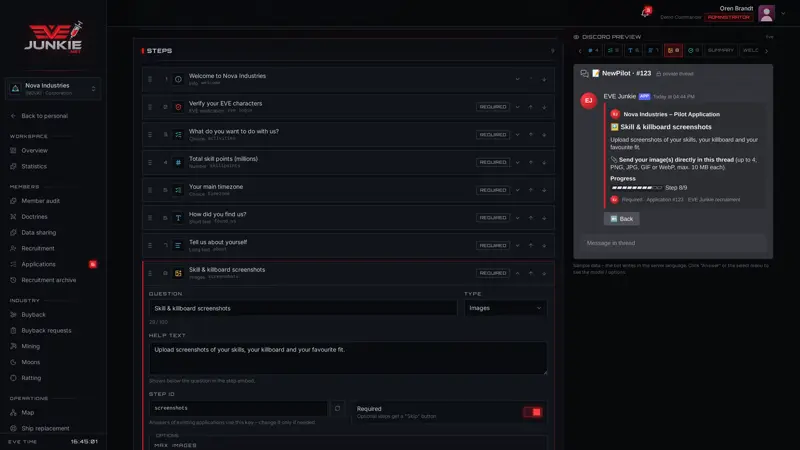Open Recruitment archive page
This screenshot has height=450, width=800.
[48, 280]
